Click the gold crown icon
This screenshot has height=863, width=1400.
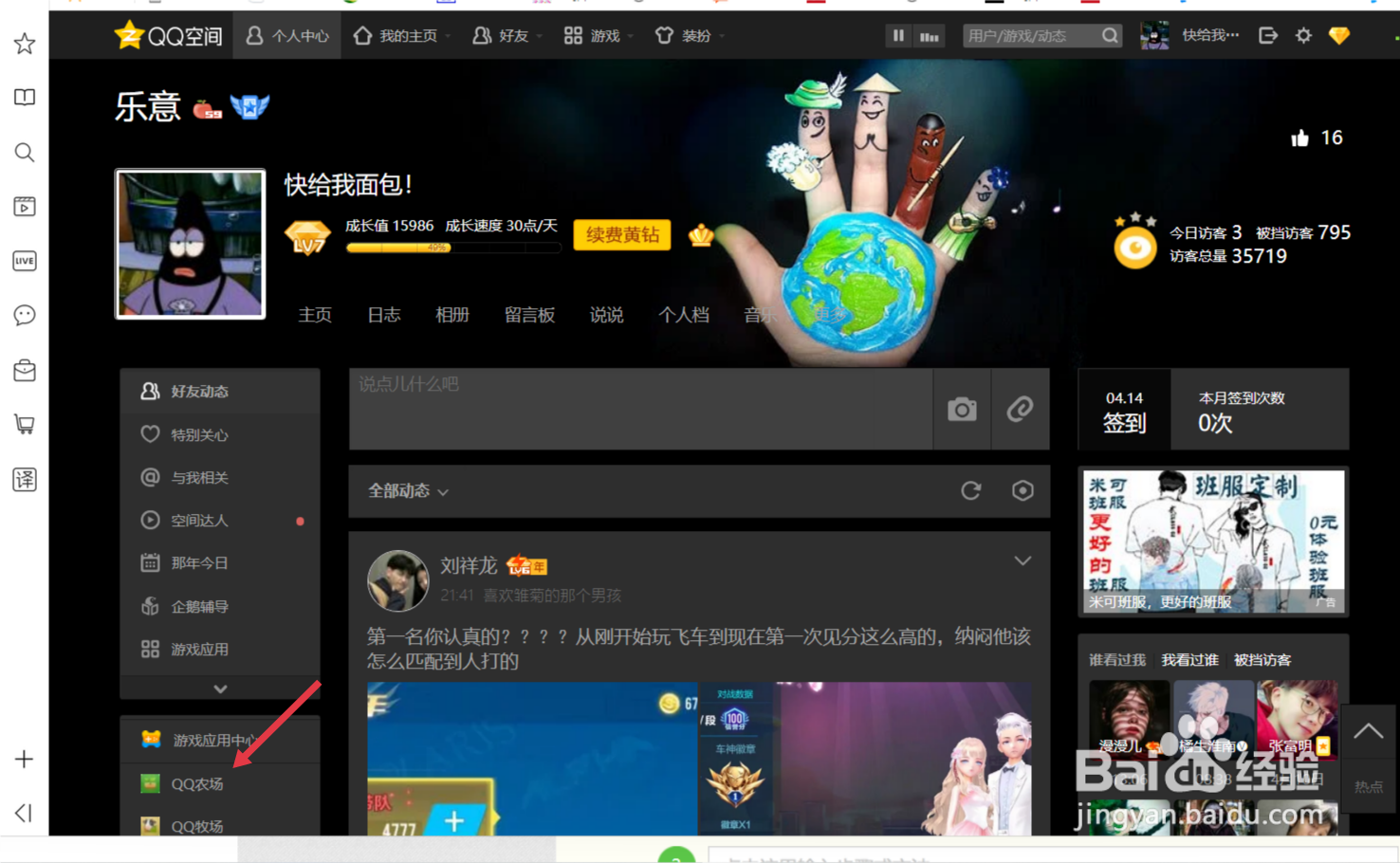pyautogui.click(x=701, y=234)
